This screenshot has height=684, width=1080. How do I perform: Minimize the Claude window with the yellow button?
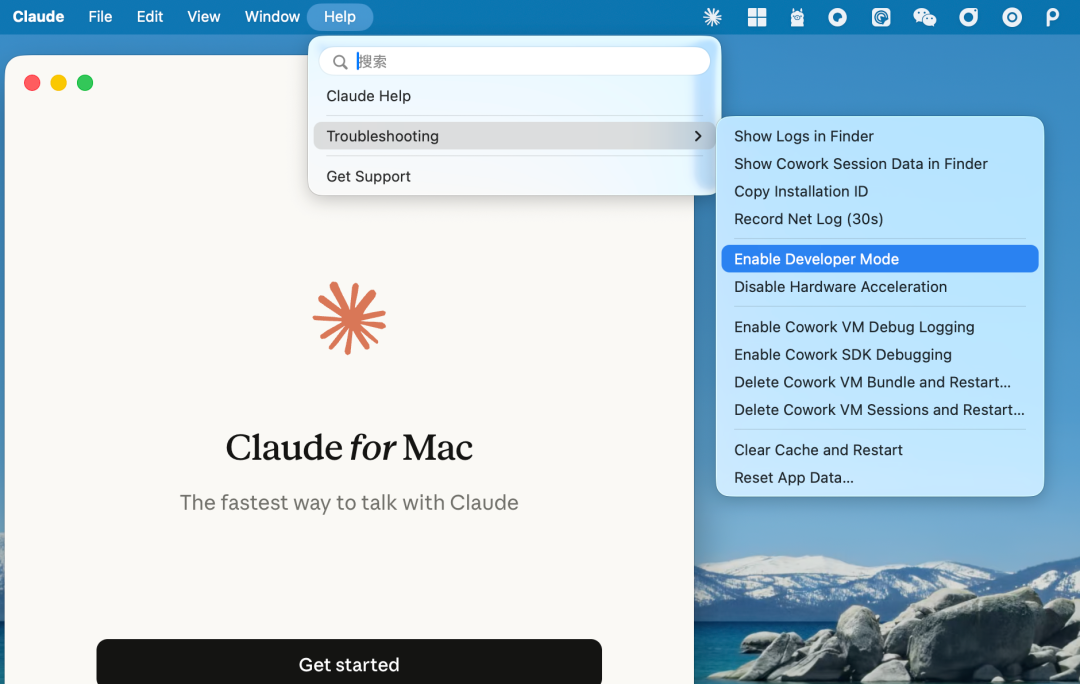pos(59,83)
